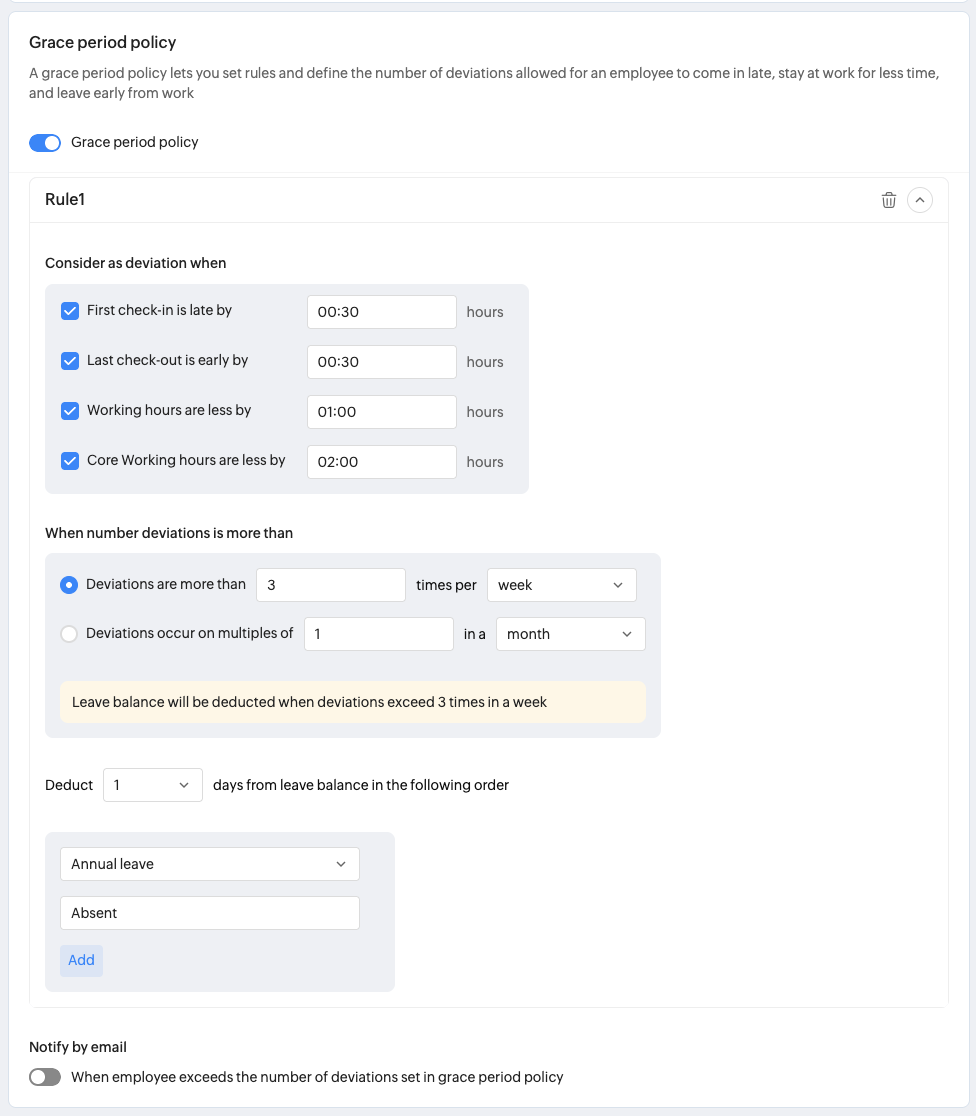Turn off the Grace period policy toggle
The width and height of the screenshot is (976, 1116).
click(45, 143)
